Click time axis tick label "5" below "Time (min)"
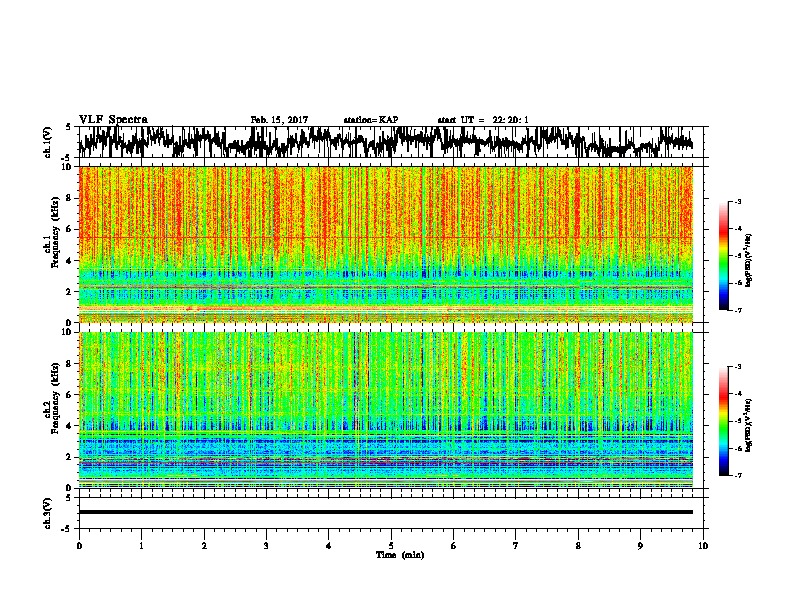 coord(391,546)
